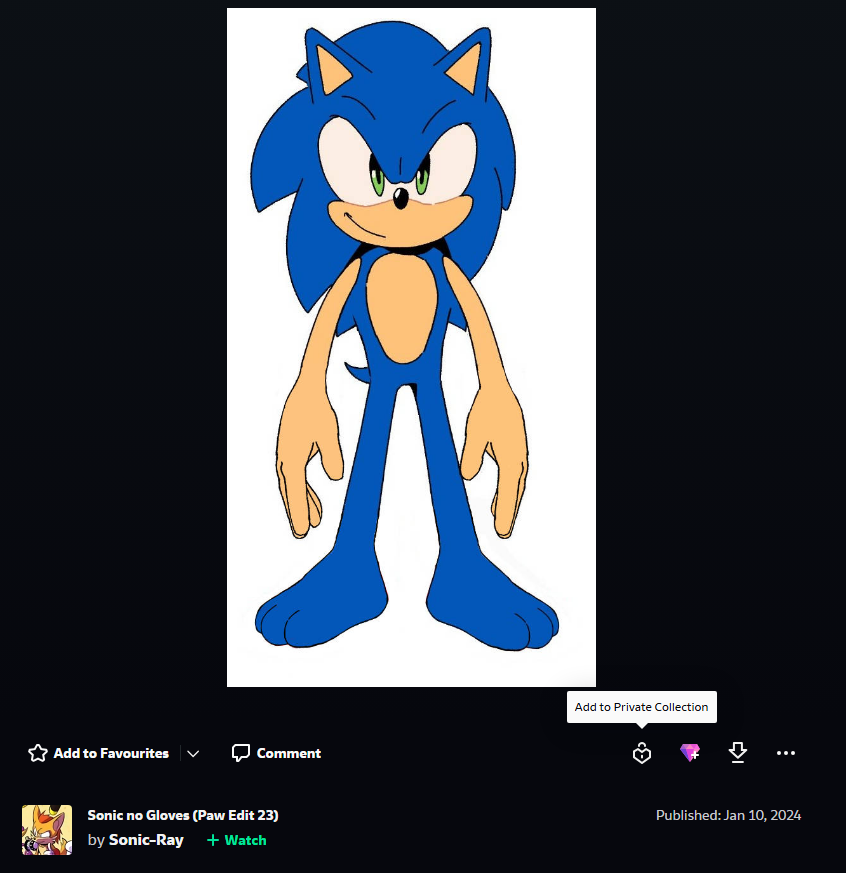
Task: Click the 'Published: Jan 10, 2024' date
Action: (728, 815)
